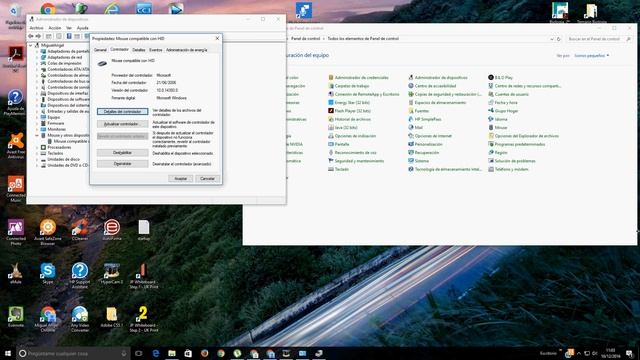Open HP Support Assistant desktop icon
The image size is (640, 360).
[x=80, y=276]
